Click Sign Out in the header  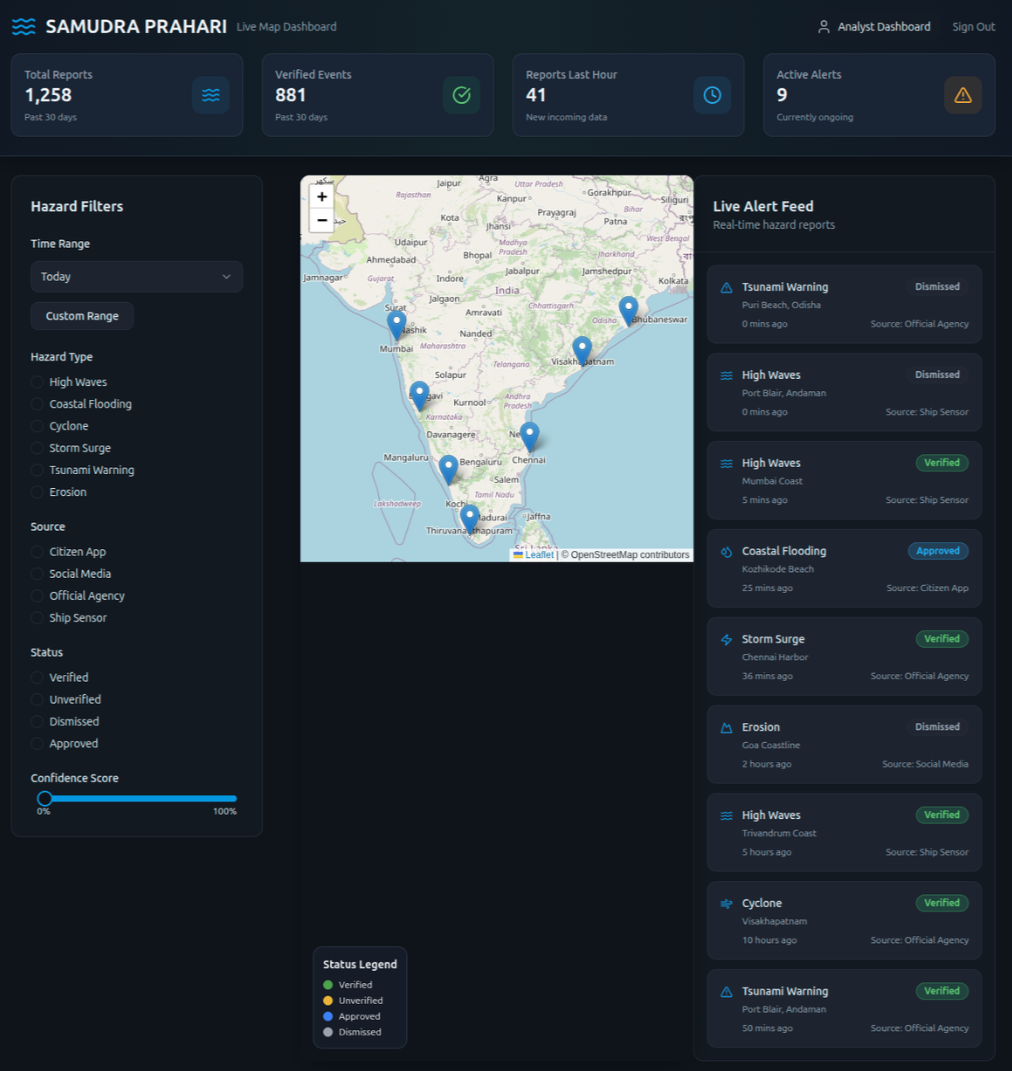pos(973,27)
